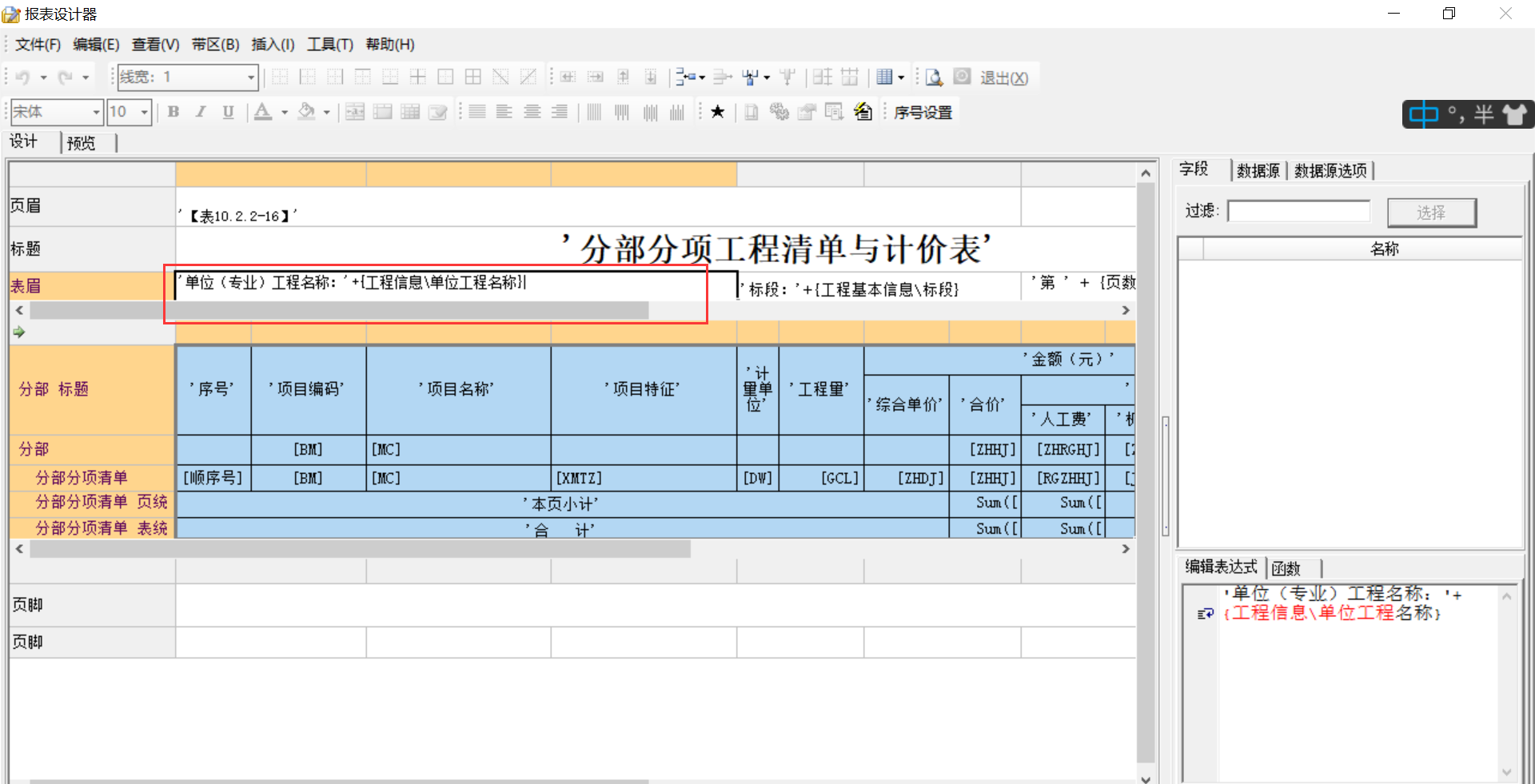
Task: Set right text alignment
Action: [560, 112]
